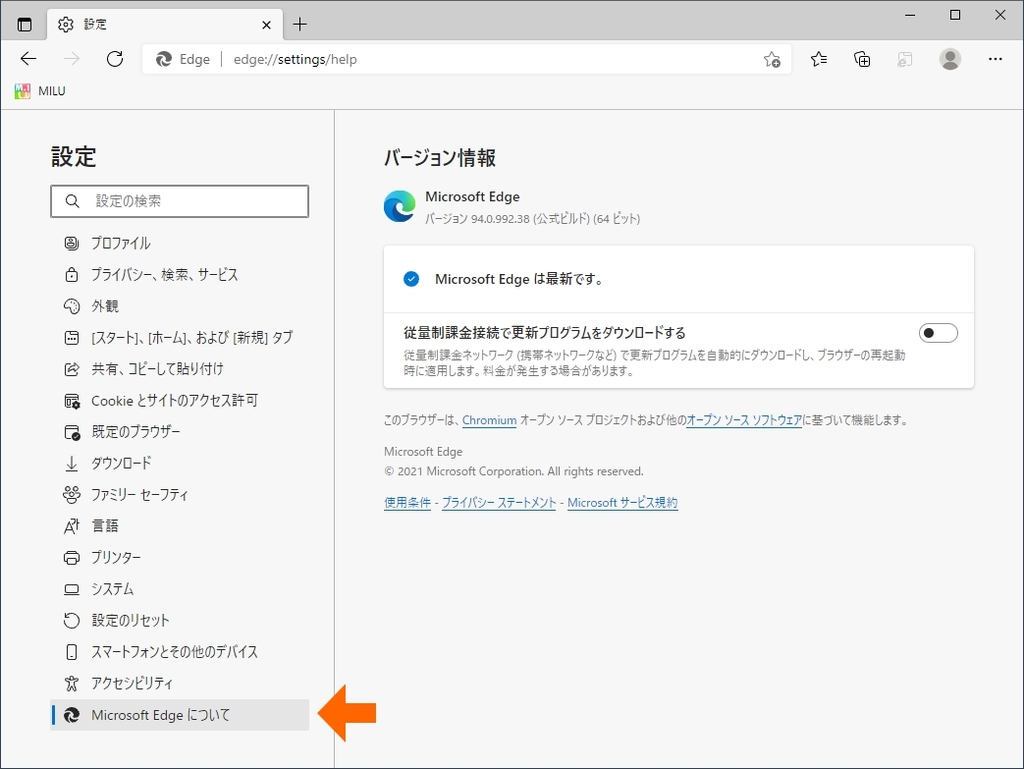The width and height of the screenshot is (1024, 769).
Task: Open the Settings and more ellipsis menu
Action: (x=995, y=59)
